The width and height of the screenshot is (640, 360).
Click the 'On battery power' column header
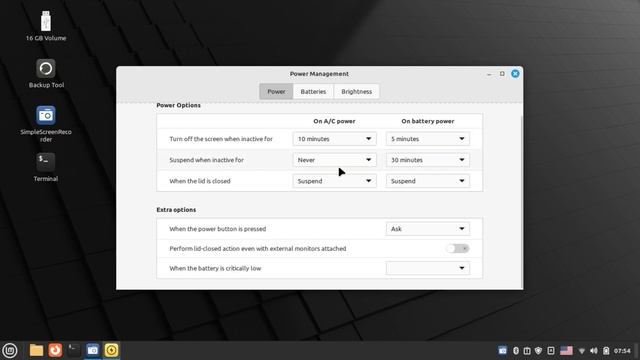[427, 121]
